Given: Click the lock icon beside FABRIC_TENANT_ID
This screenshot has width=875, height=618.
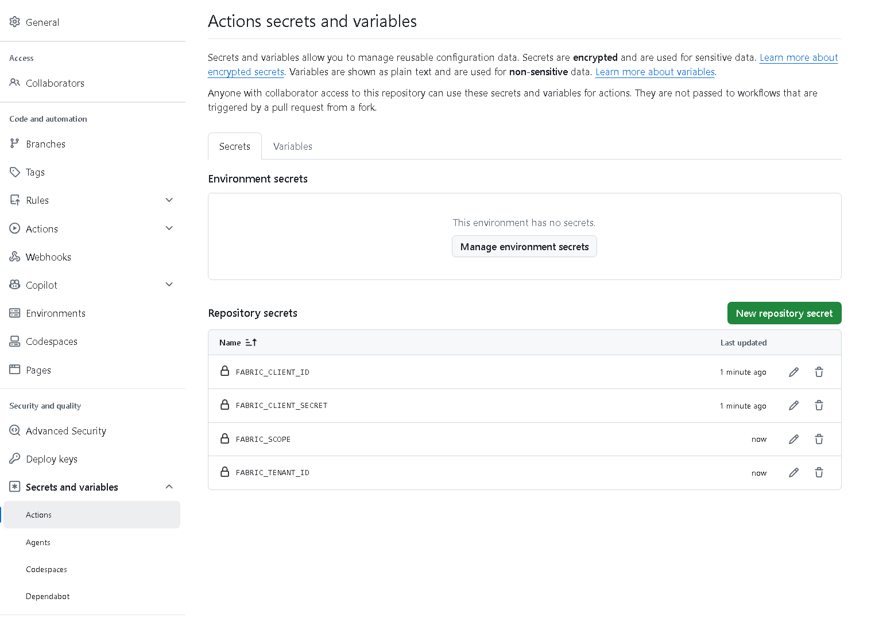Looking at the screenshot, I should (x=224, y=472).
